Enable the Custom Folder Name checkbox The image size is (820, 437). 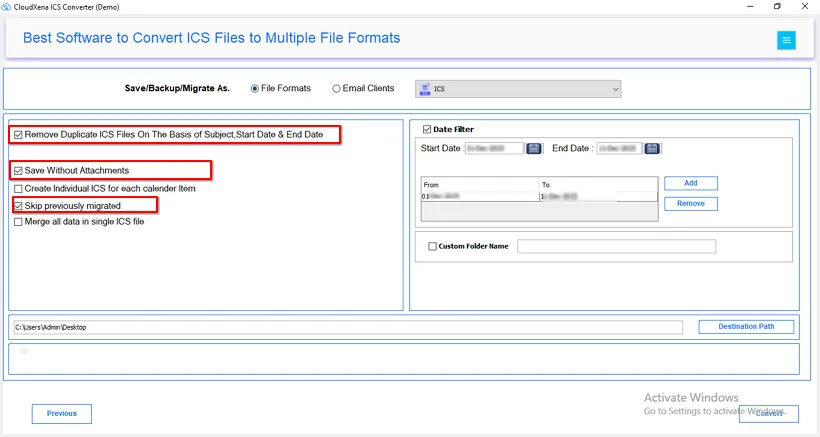[432, 246]
